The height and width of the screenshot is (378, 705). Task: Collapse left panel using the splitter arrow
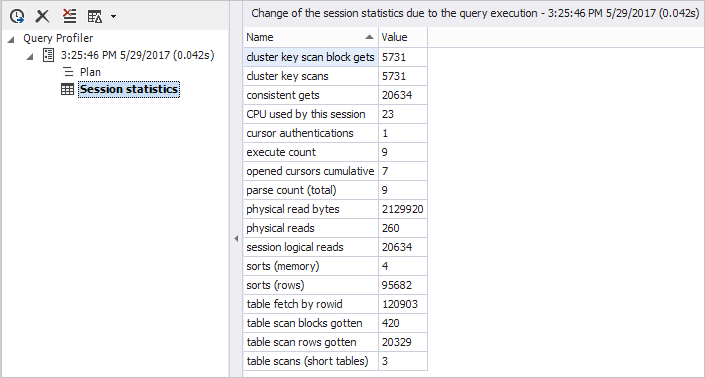236,239
